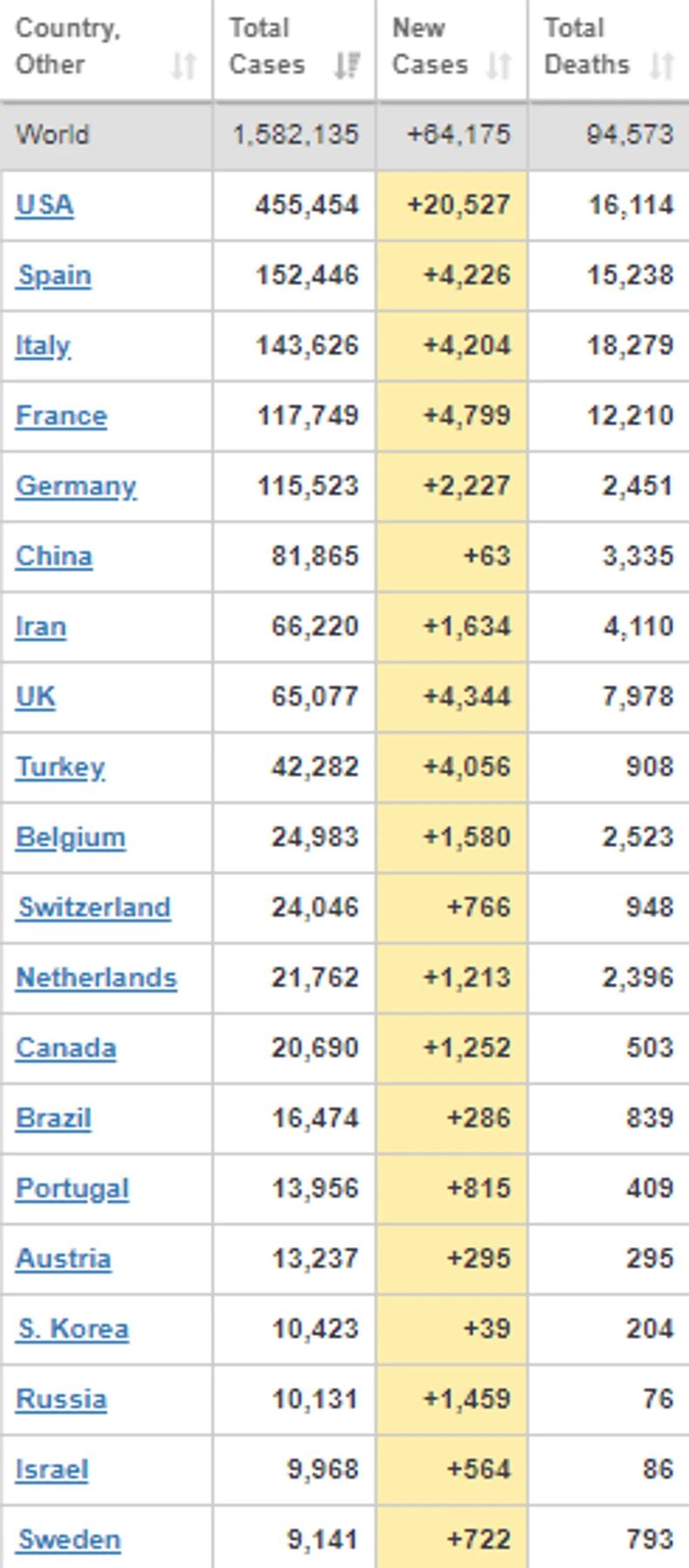689x1568 pixels.
Task: Open the Netherlands country link
Action: coord(96,978)
